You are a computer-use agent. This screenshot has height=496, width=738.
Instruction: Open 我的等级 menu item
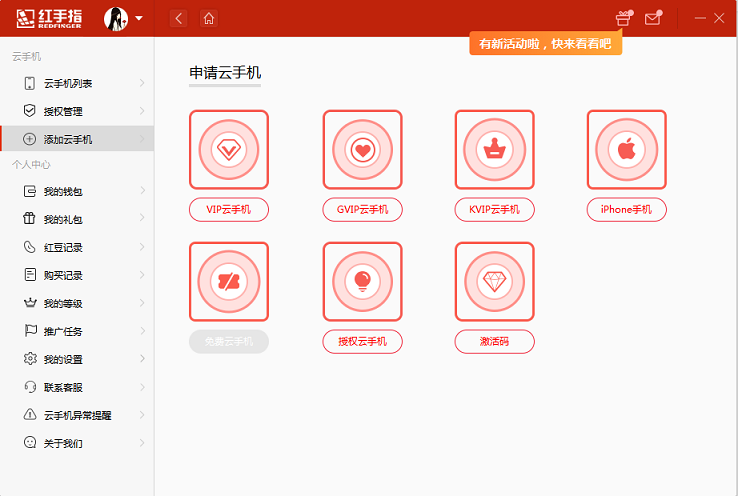77,303
